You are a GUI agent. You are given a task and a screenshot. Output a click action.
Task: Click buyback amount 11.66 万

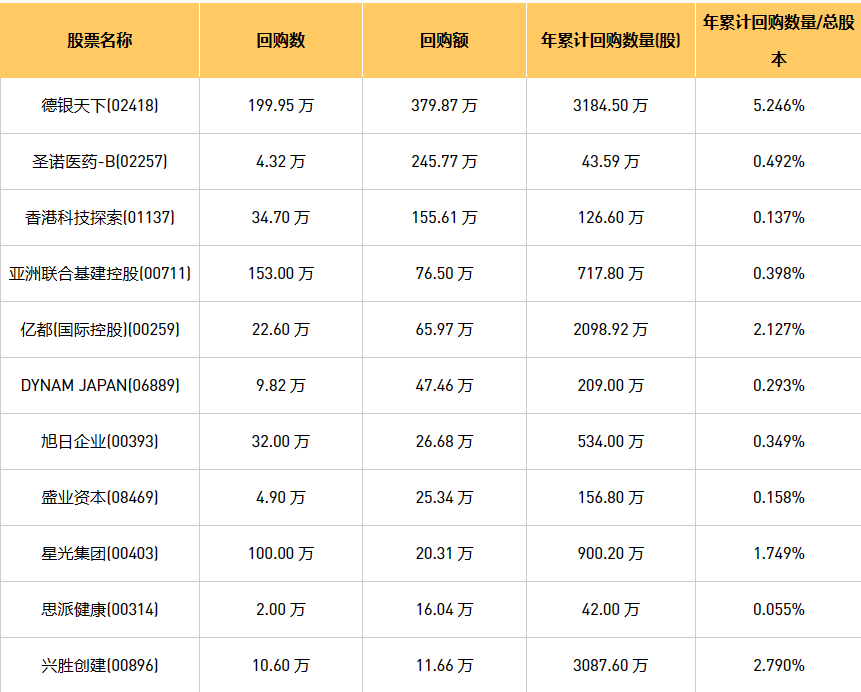click(x=444, y=666)
